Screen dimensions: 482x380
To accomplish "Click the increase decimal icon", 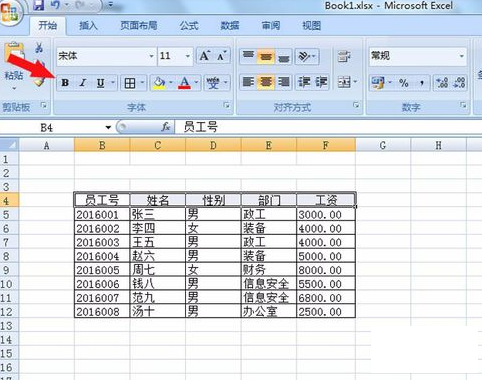I will (442, 83).
